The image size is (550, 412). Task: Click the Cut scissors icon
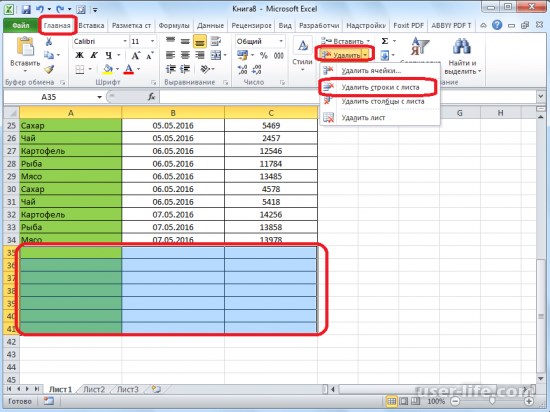click(49, 41)
